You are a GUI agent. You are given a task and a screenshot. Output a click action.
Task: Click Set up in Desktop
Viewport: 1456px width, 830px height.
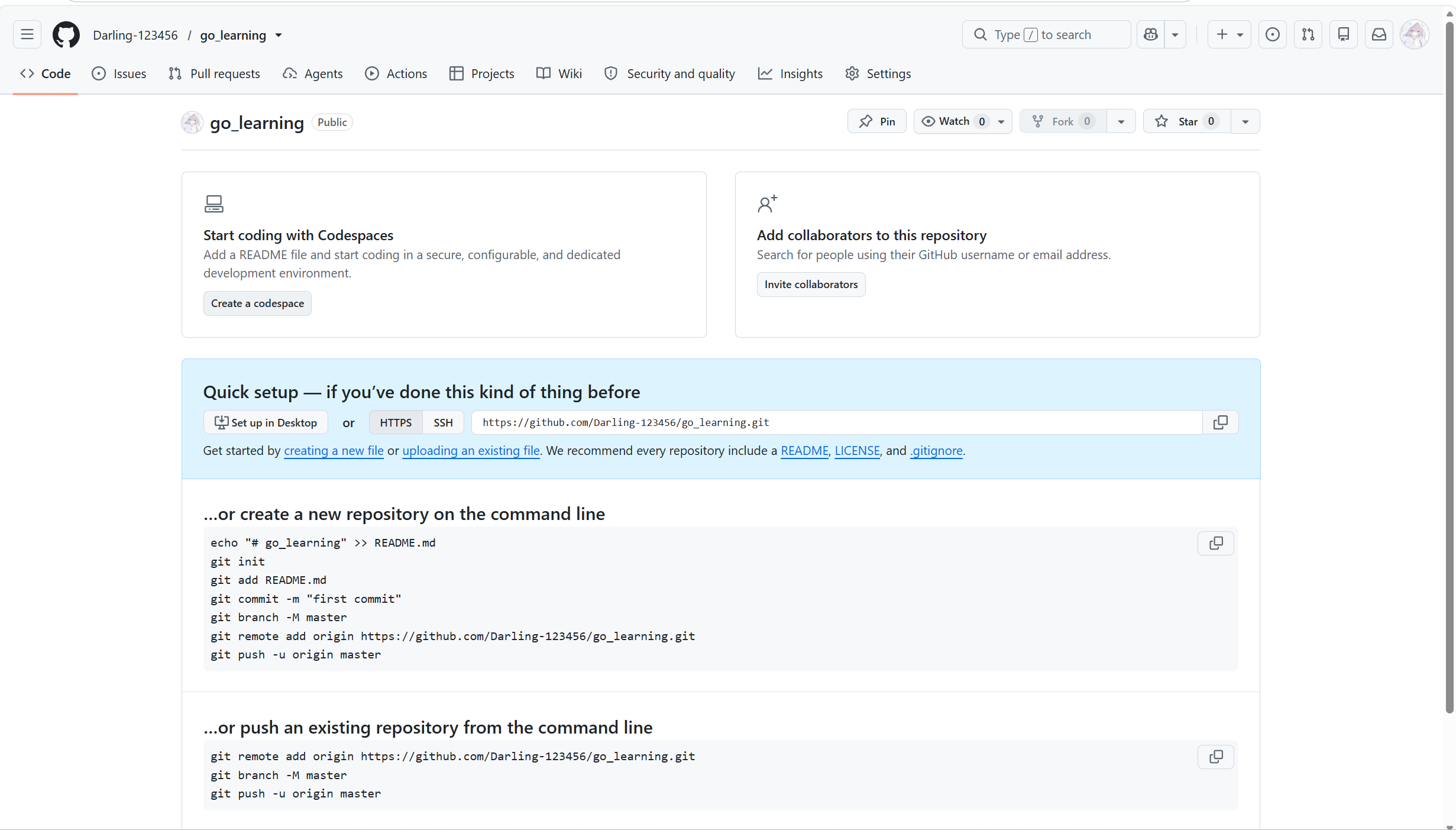(x=266, y=422)
